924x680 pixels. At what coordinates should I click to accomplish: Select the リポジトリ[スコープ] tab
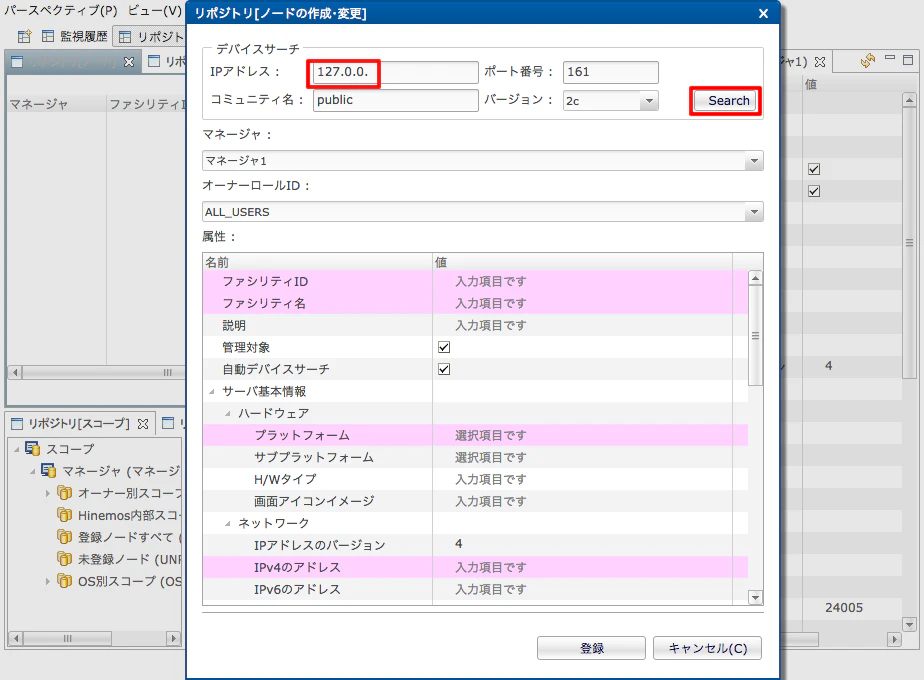click(x=79, y=424)
